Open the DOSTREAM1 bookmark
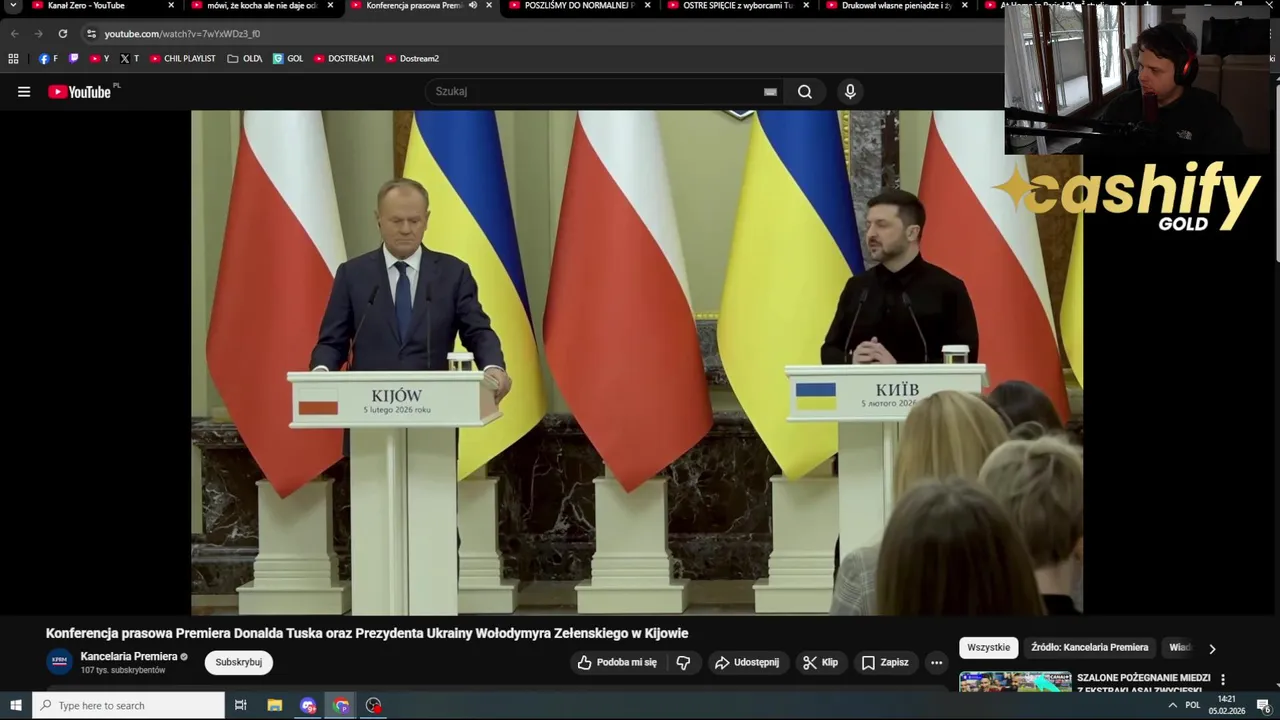 click(x=344, y=58)
